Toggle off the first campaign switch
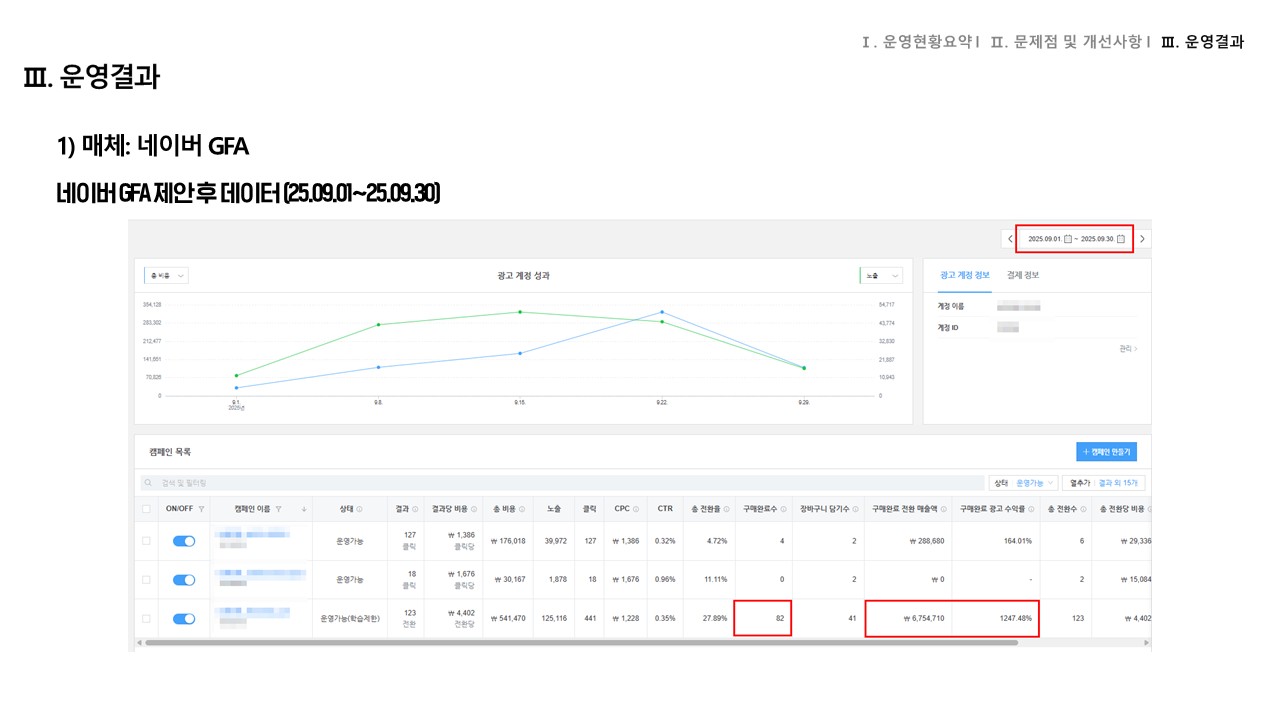The height and width of the screenshot is (720, 1280). click(184, 541)
